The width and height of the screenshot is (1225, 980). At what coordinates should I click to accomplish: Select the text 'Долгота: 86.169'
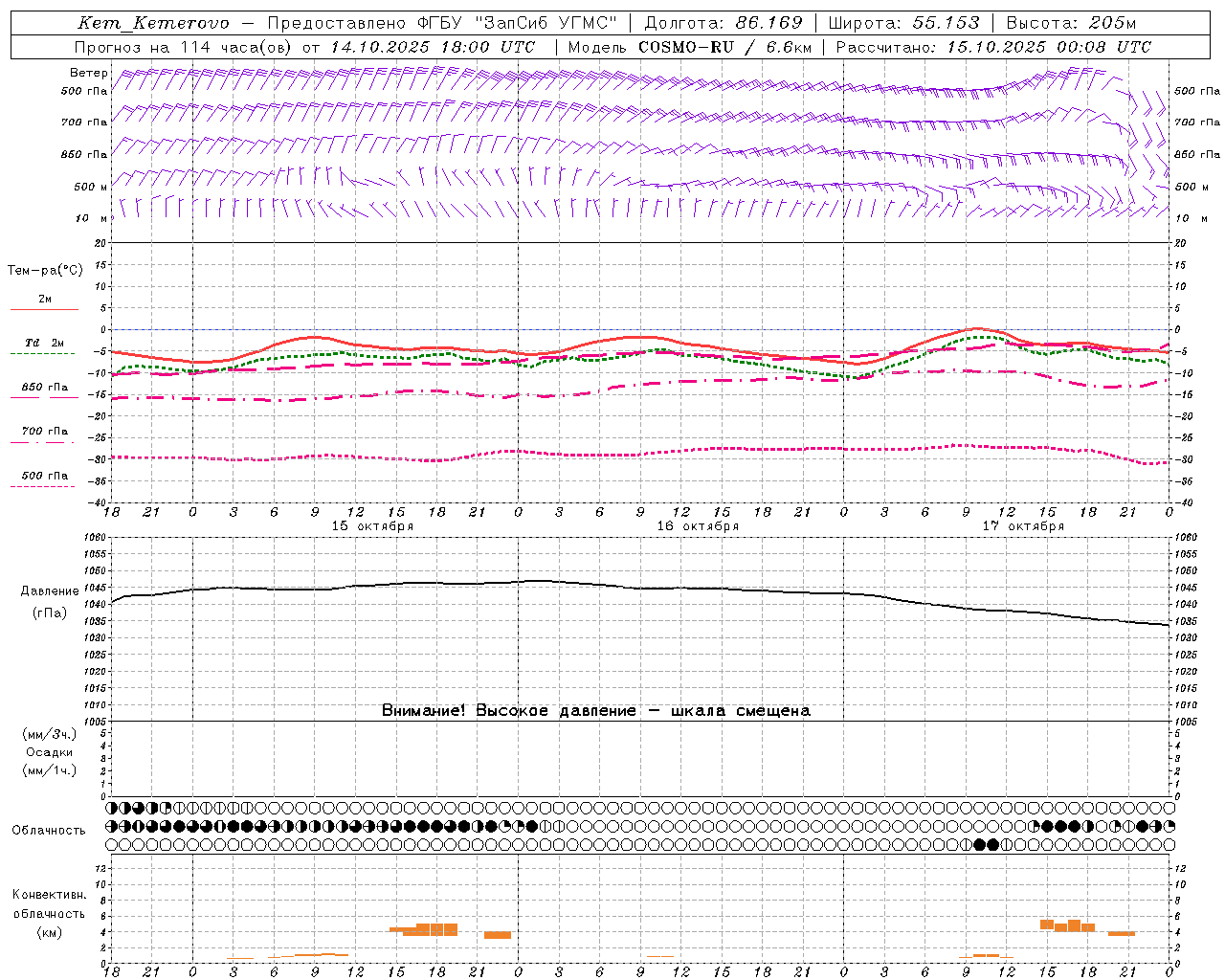[724, 23]
